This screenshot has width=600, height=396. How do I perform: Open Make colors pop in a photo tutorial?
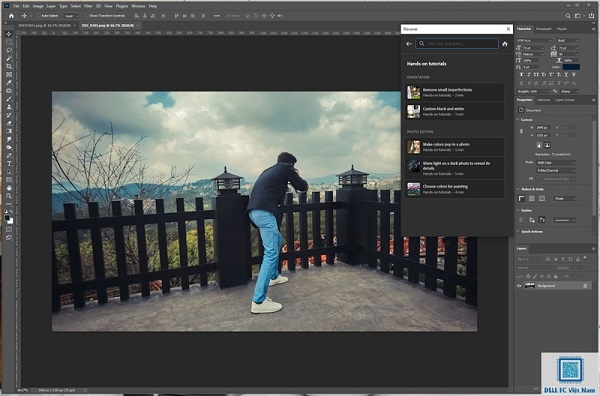coord(455,147)
